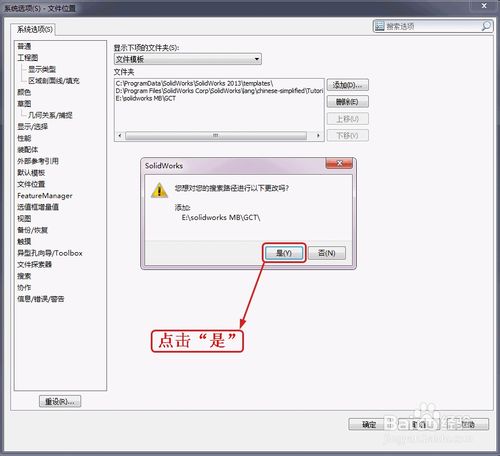The width and height of the screenshot is (500, 456).
Task: Click the search options icon beside 搜索选项
Action: 379,26
